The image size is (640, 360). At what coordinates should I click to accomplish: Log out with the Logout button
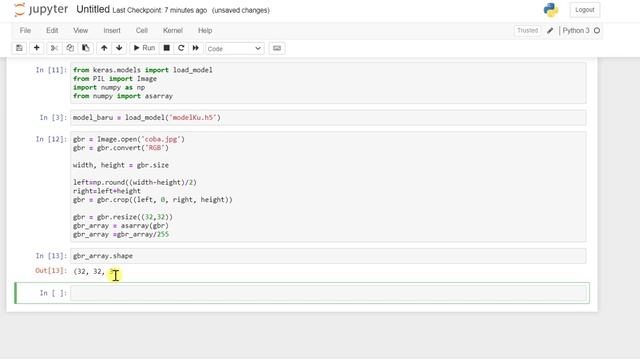(x=584, y=10)
